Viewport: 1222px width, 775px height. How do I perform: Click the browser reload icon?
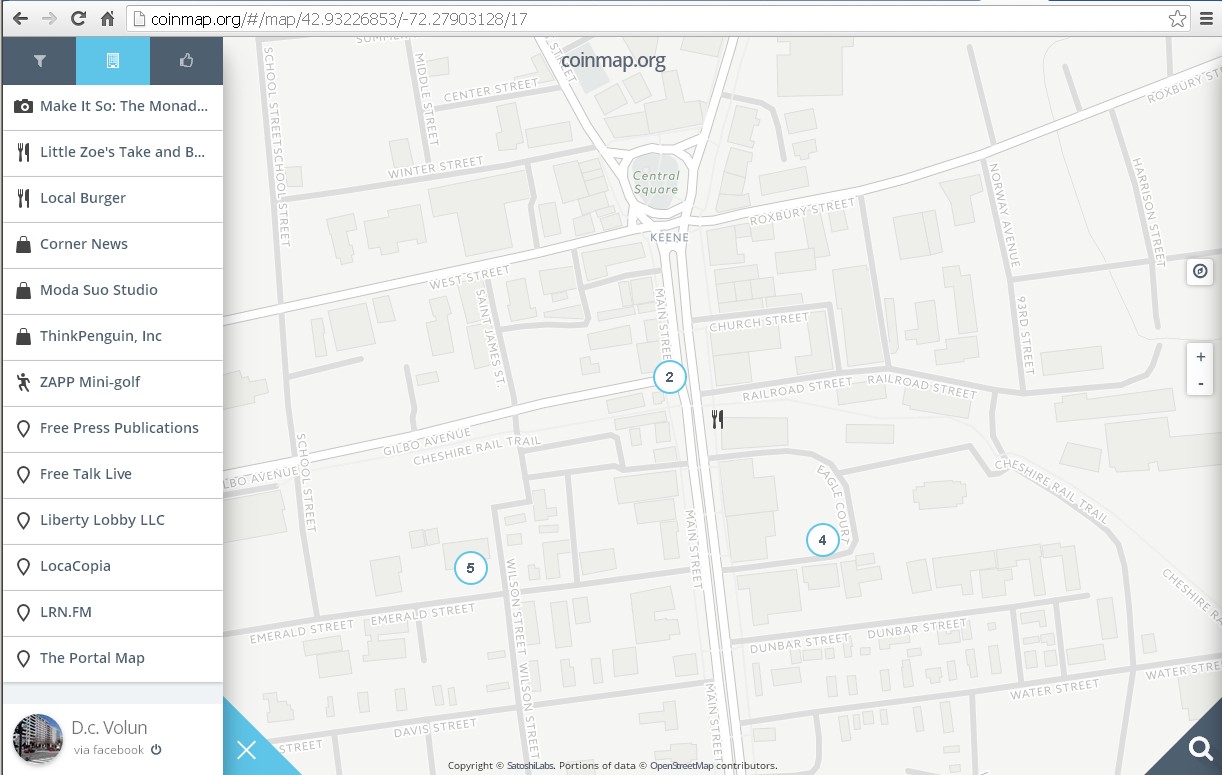pyautogui.click(x=78, y=19)
